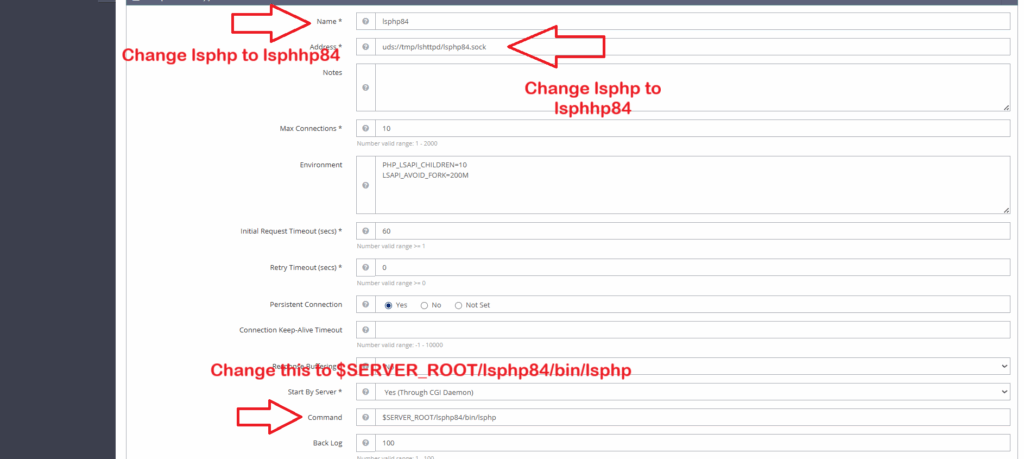Select Yes for Persistent Connection

coord(389,305)
